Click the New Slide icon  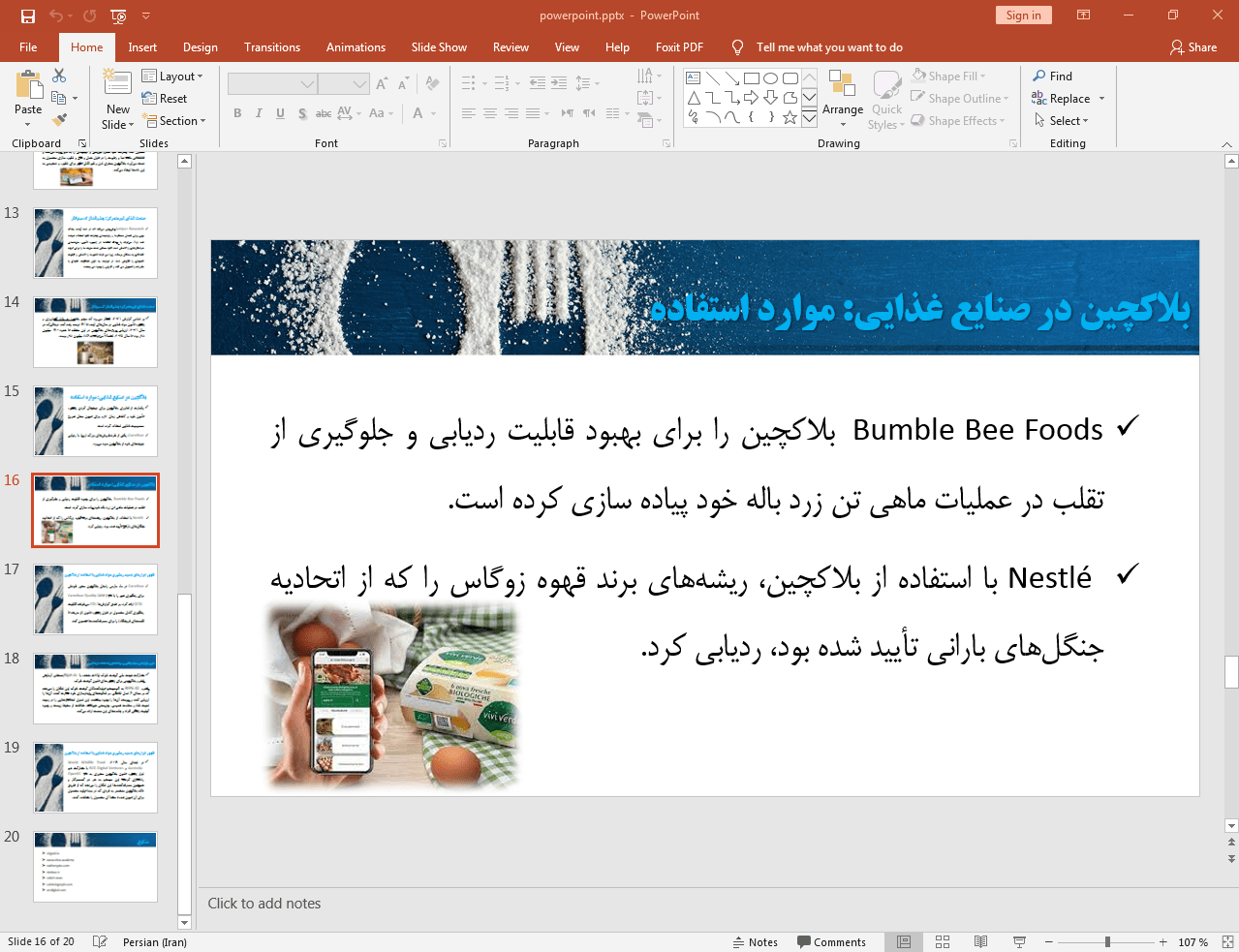[x=117, y=83]
